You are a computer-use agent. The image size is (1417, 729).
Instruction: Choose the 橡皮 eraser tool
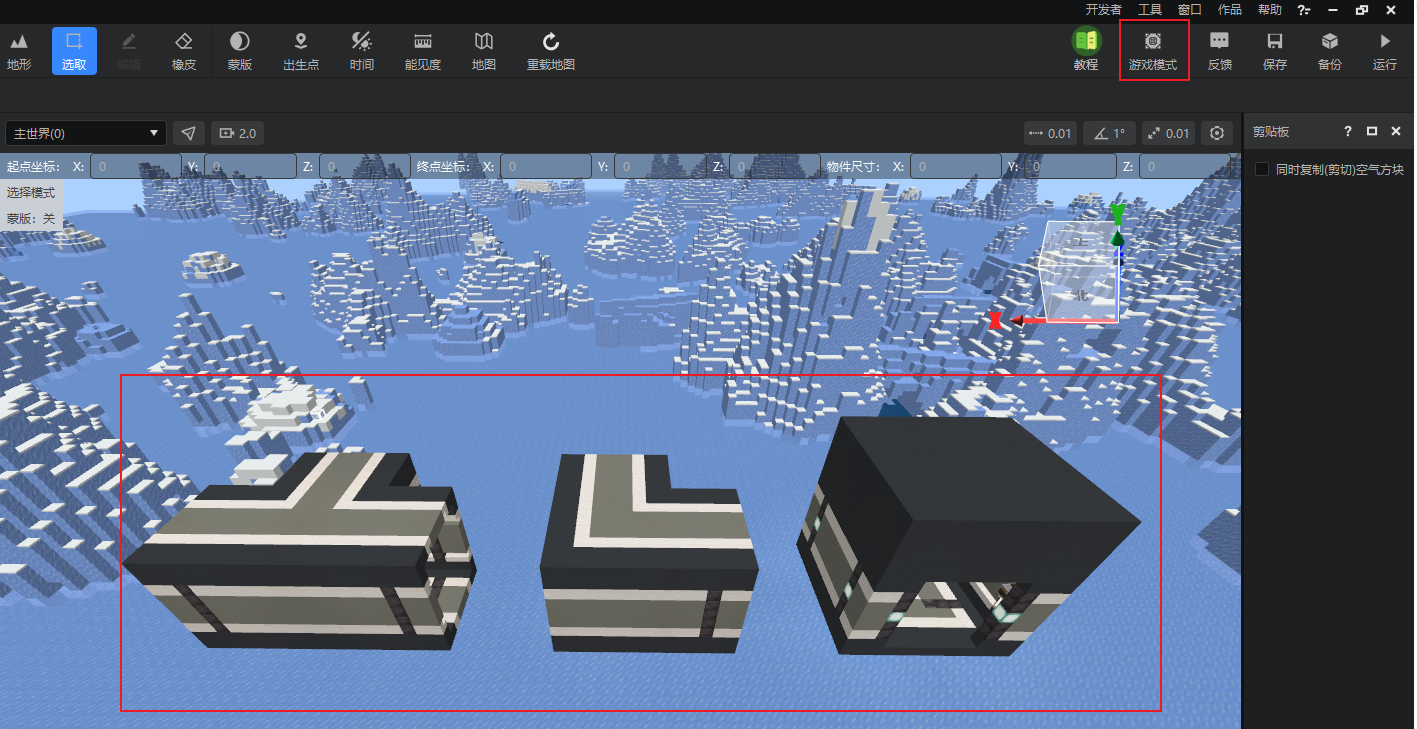184,51
